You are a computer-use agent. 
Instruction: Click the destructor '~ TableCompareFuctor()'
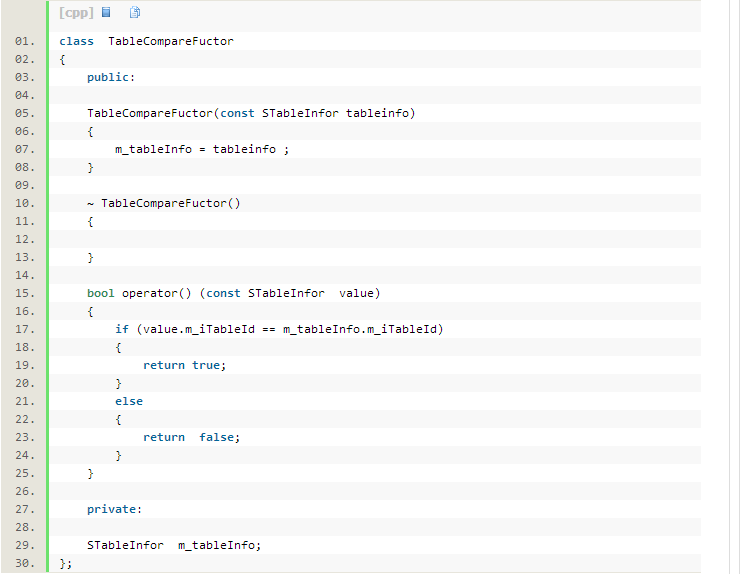point(164,203)
